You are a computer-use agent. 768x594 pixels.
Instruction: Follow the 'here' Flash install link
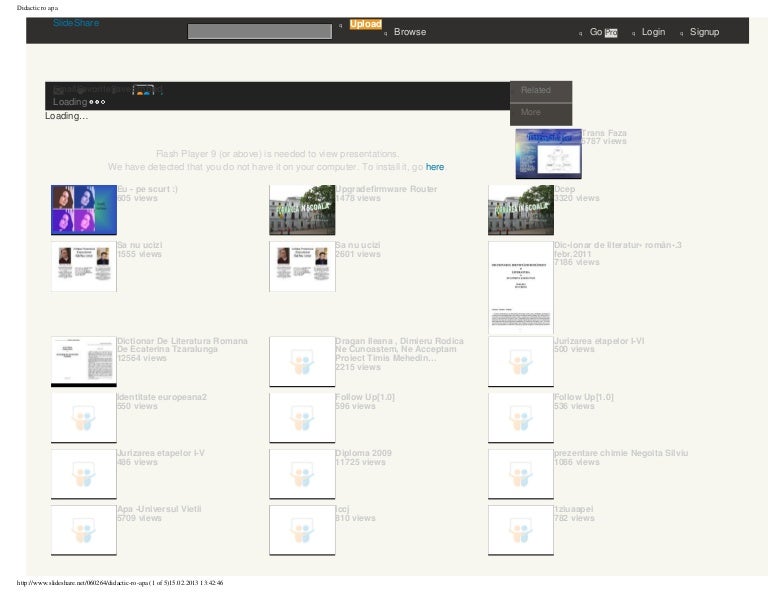point(435,167)
